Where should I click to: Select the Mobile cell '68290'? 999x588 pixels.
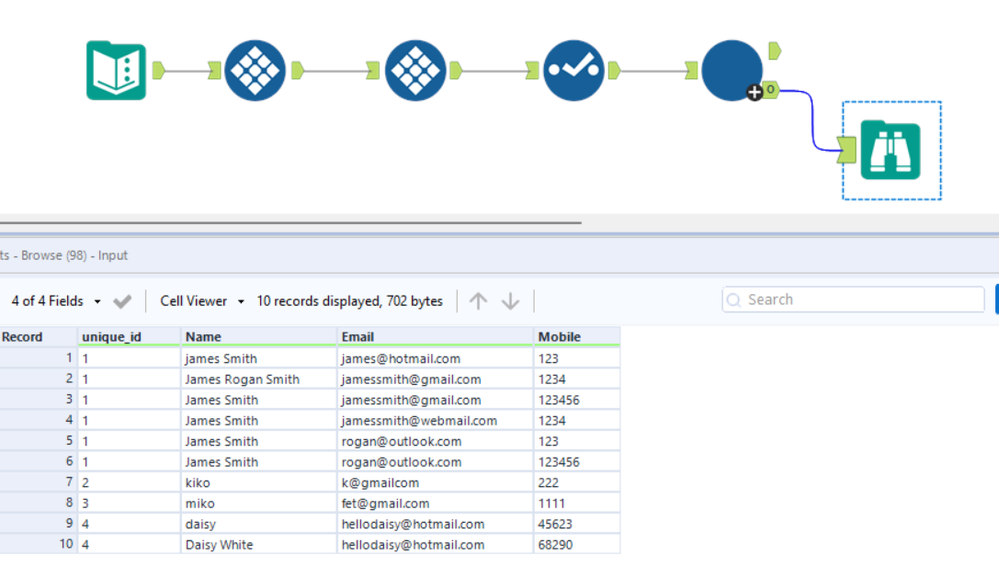[x=577, y=545]
